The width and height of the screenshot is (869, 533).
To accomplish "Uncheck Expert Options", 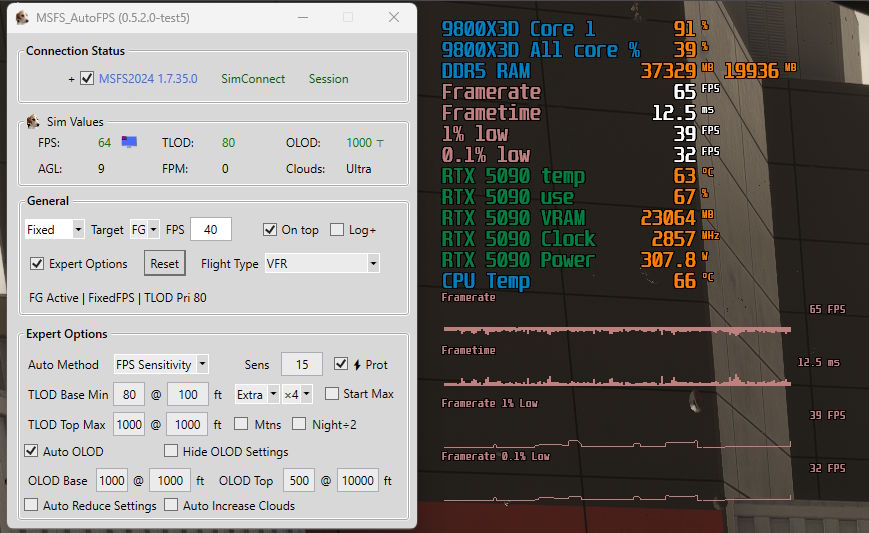I will pyautogui.click(x=37, y=263).
